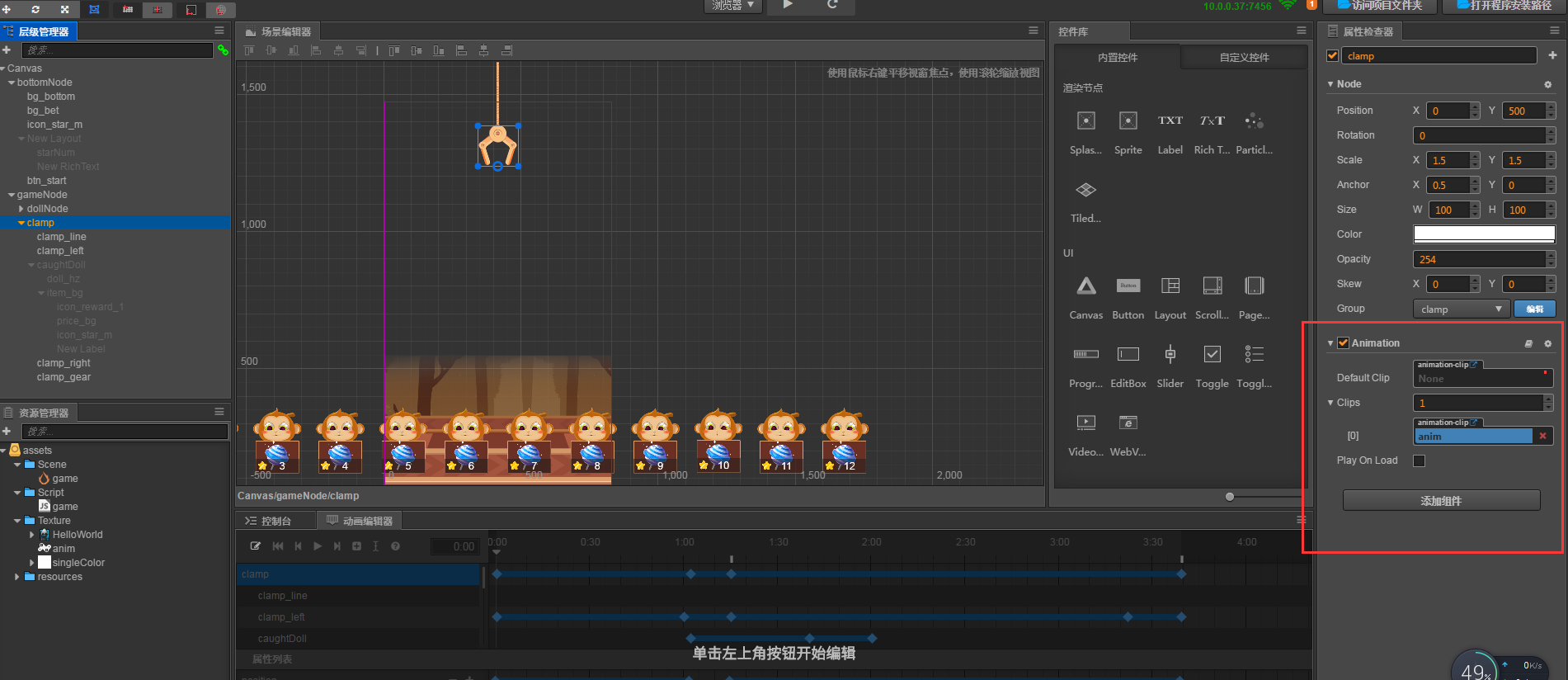Click the 访问项目文件夹 button
The image size is (1568, 680).
coord(1379,6)
